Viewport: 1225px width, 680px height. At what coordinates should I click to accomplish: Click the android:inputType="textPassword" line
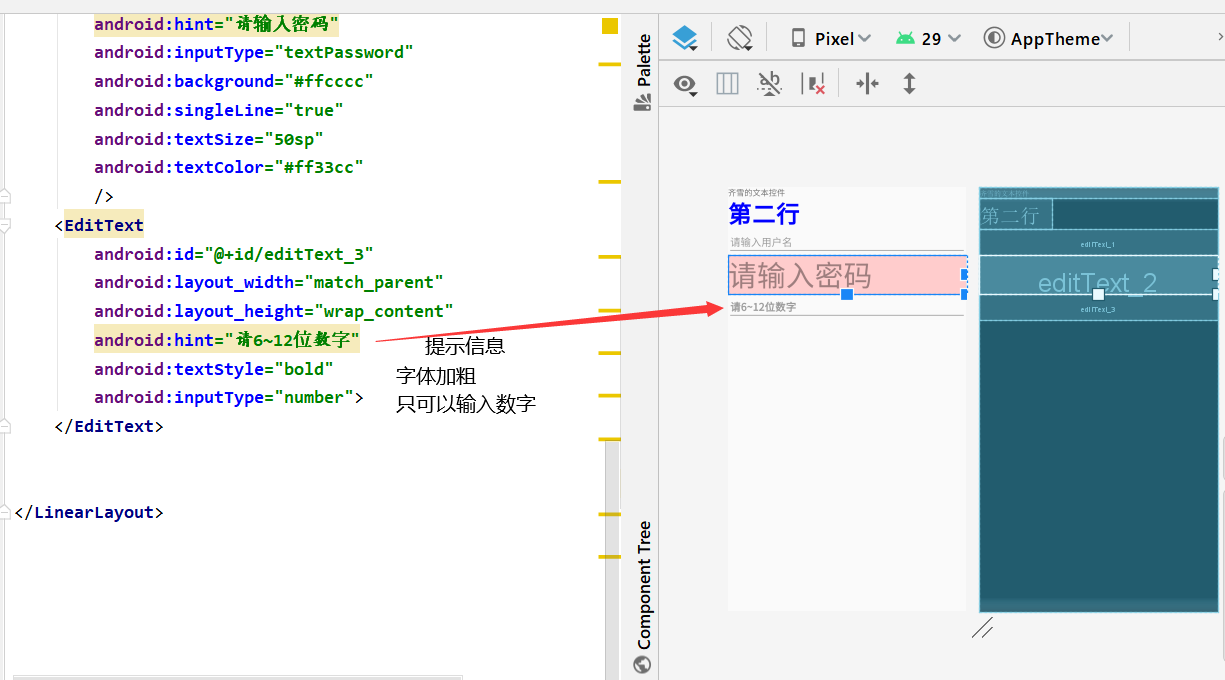254,52
